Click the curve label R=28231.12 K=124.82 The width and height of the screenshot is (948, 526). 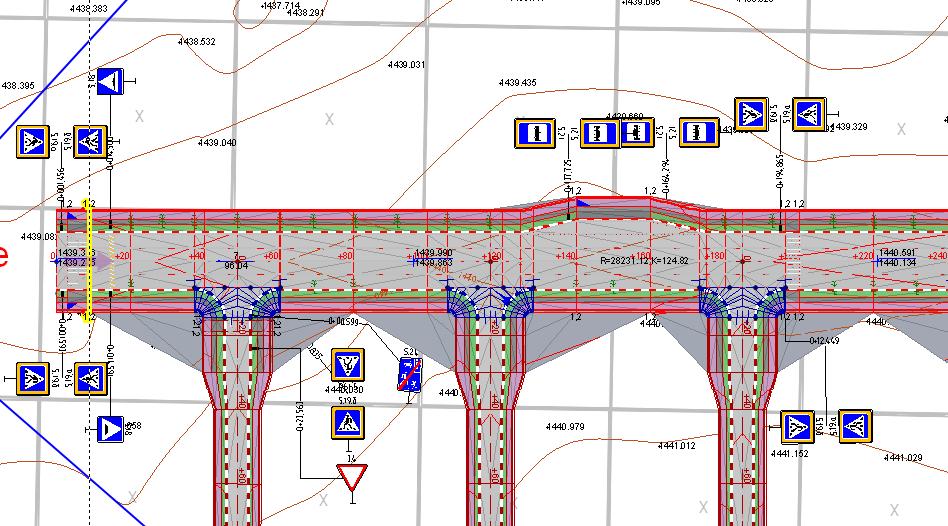[644, 261]
